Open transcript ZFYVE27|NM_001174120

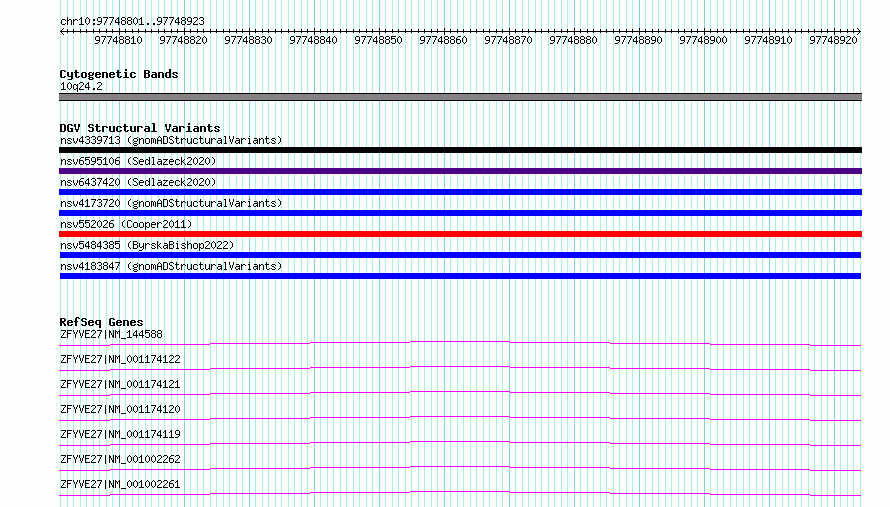tap(120, 409)
